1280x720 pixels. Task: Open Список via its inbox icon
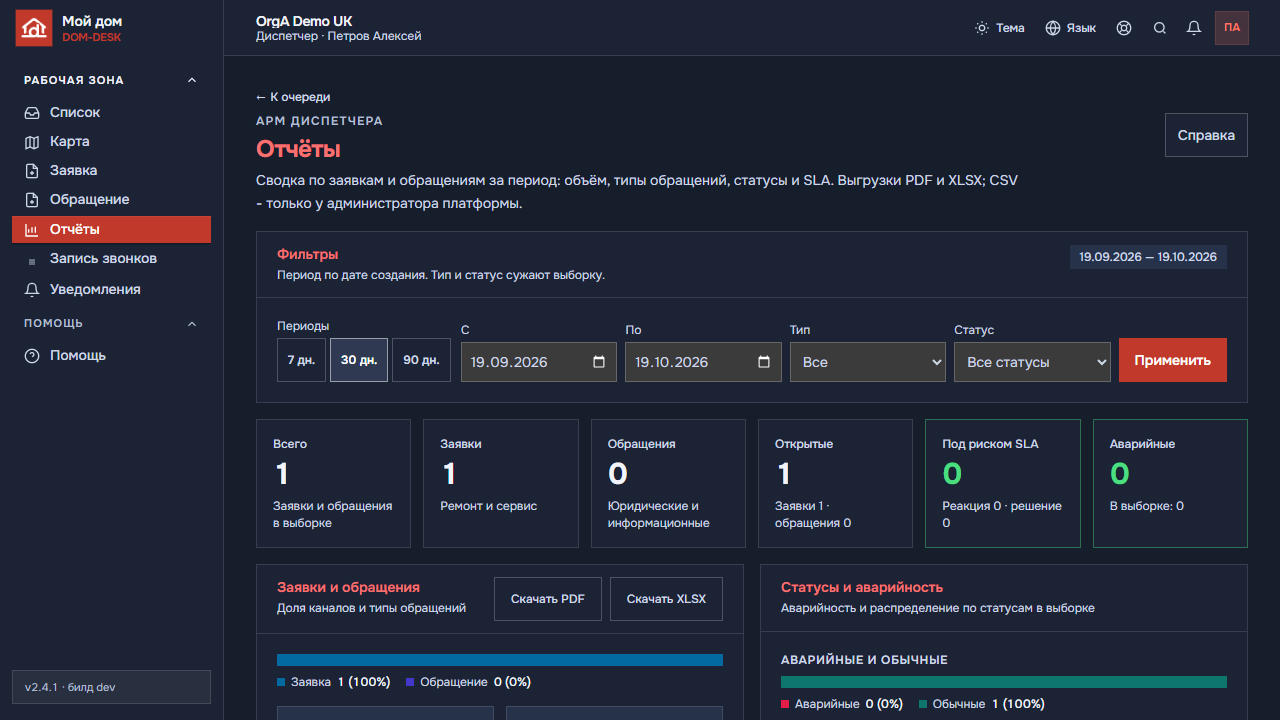click(x=32, y=113)
